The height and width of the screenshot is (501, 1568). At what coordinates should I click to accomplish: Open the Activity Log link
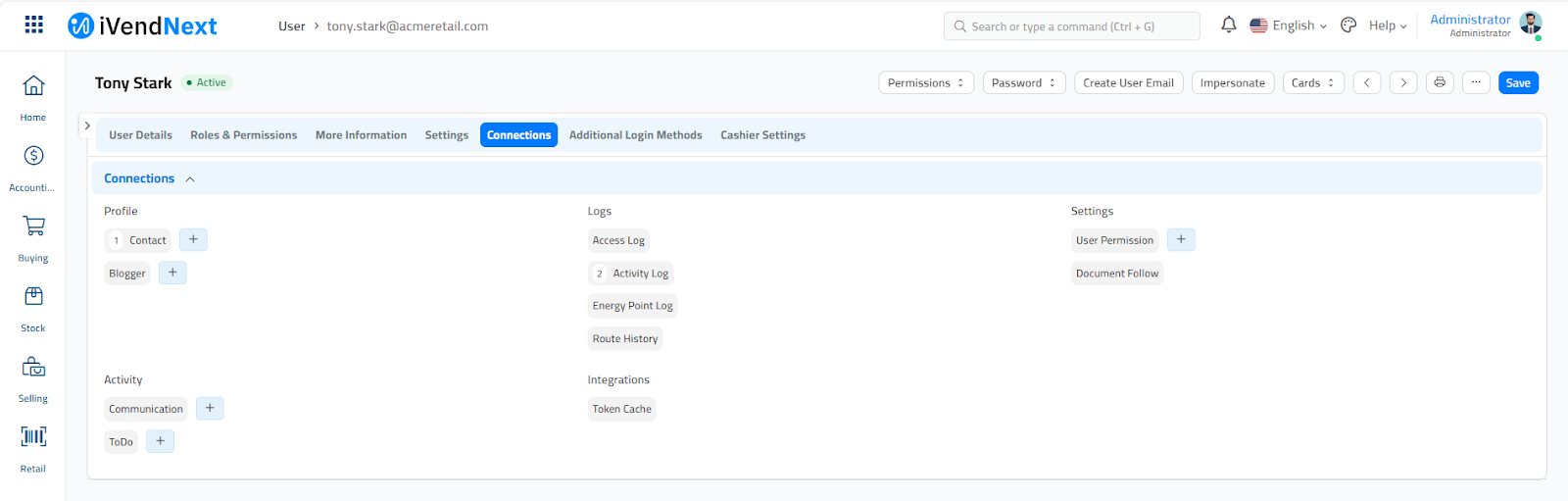tap(640, 274)
